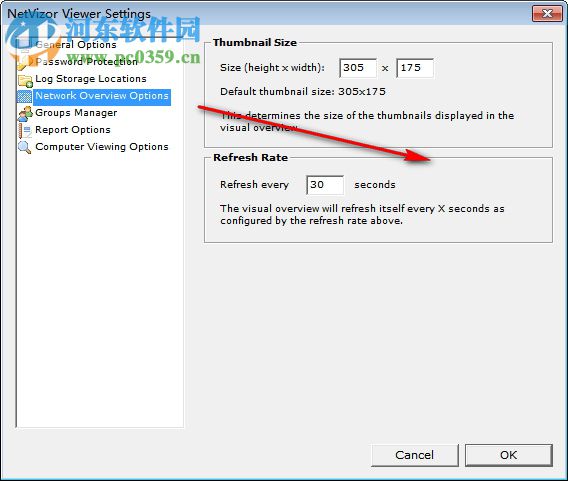Select Log Storage Locations entry
This screenshot has width=568, height=481.
91,79
